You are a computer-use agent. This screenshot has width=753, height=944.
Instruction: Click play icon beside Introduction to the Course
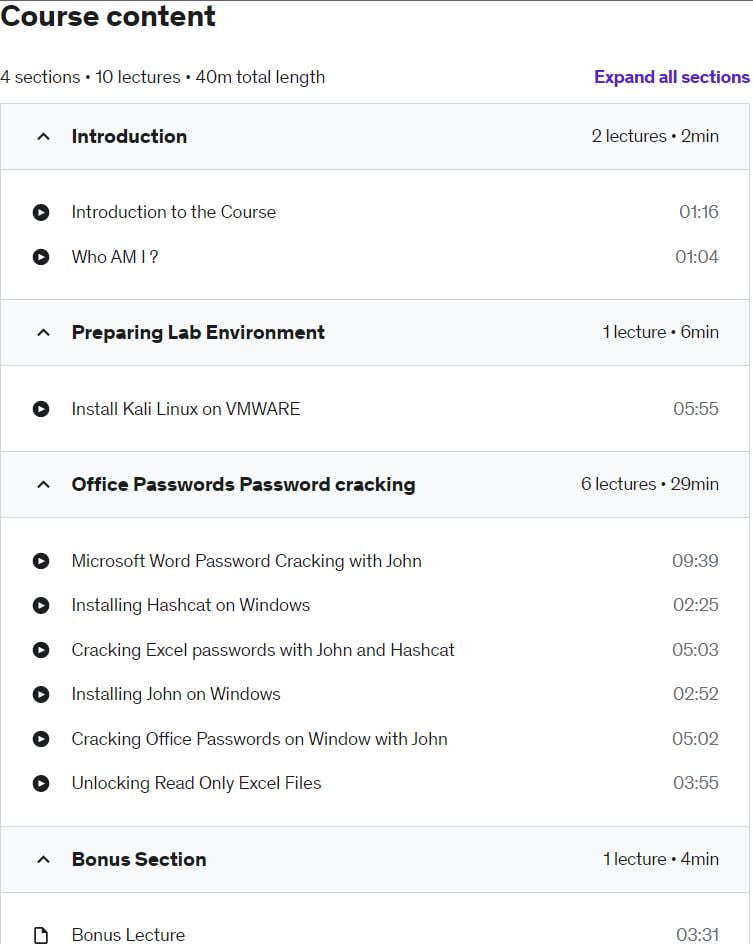pyautogui.click(x=41, y=213)
